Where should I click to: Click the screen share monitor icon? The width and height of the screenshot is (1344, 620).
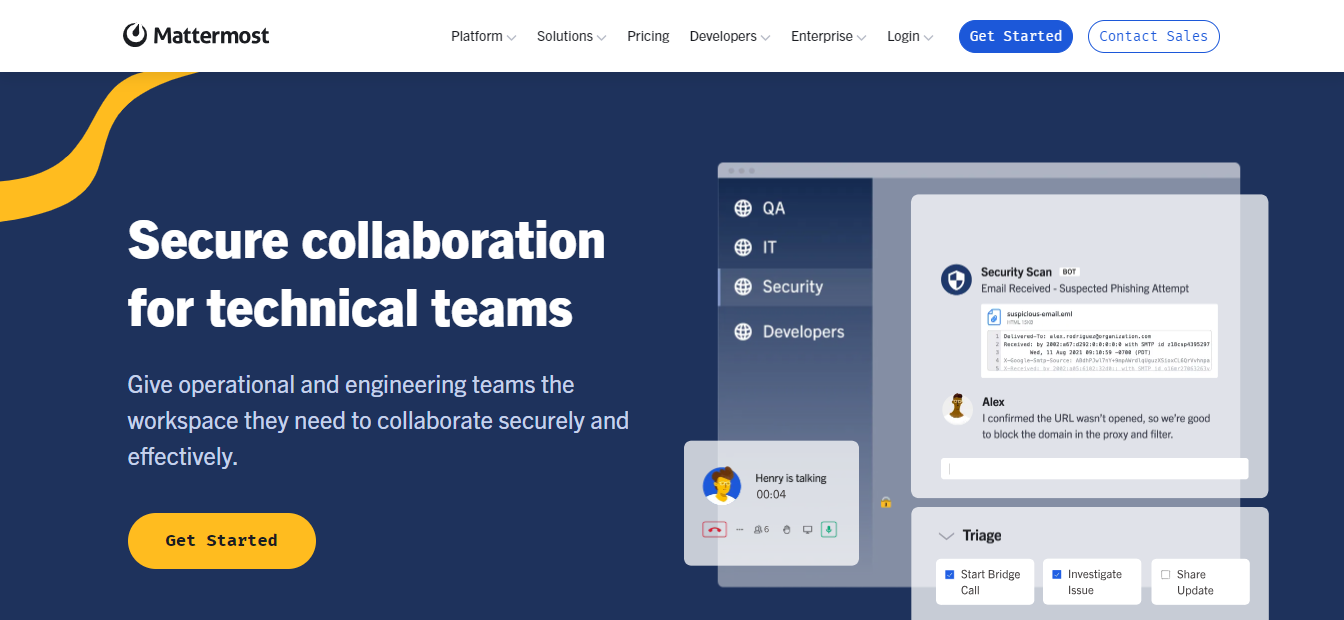(x=807, y=530)
